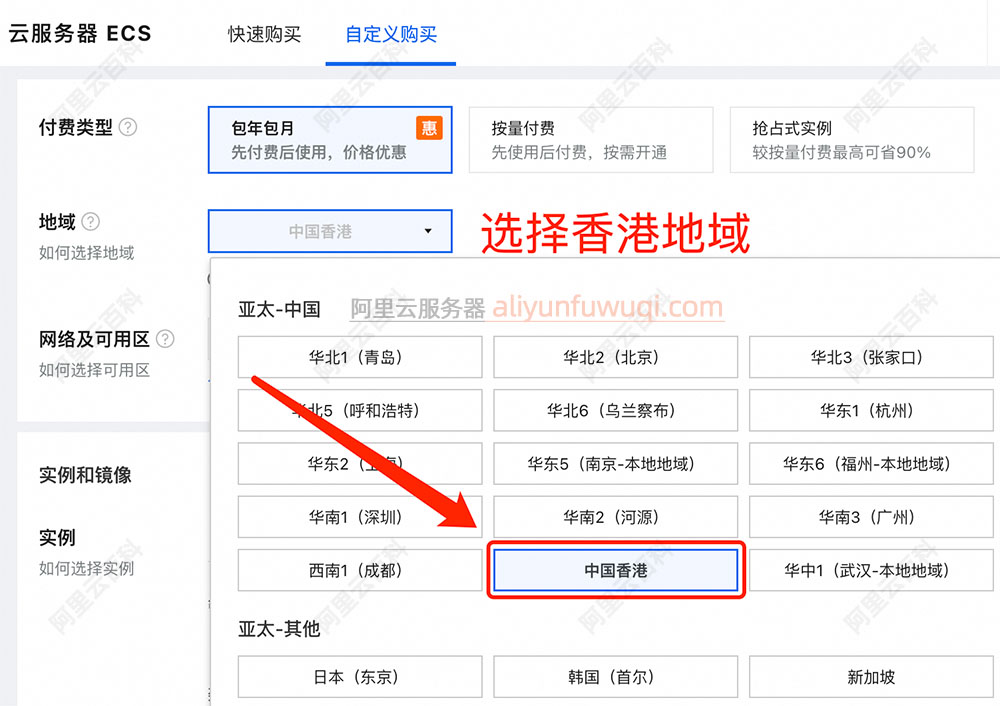The width and height of the screenshot is (1000, 706).
Task: Open the 如何选择地域 link
Action: click(87, 253)
